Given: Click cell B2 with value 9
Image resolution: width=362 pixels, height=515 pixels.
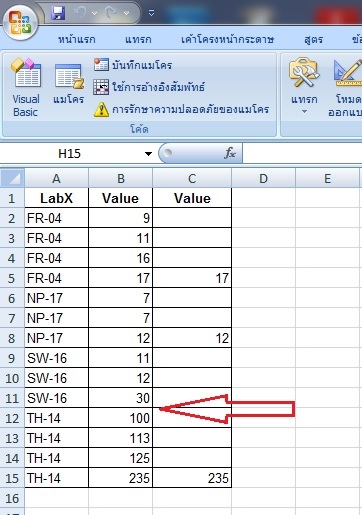Looking at the screenshot, I should pyautogui.click(x=120, y=218).
